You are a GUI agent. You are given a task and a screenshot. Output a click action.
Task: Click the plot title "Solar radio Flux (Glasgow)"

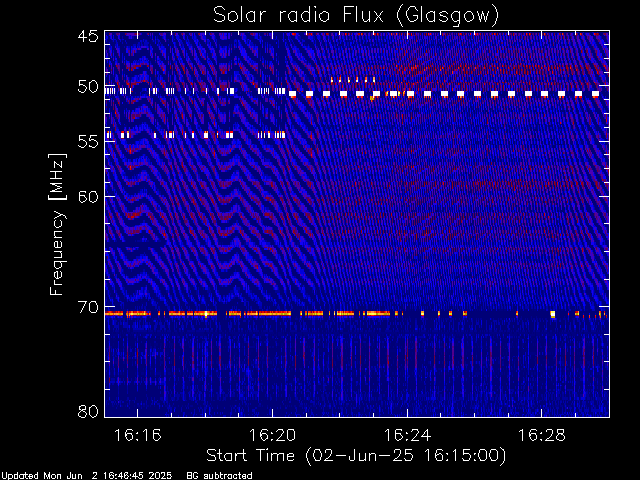pos(356,16)
